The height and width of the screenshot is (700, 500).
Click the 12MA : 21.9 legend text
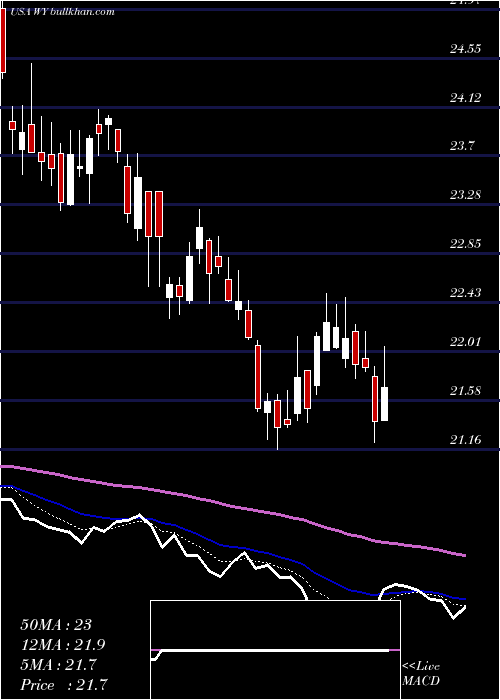(x=63, y=645)
